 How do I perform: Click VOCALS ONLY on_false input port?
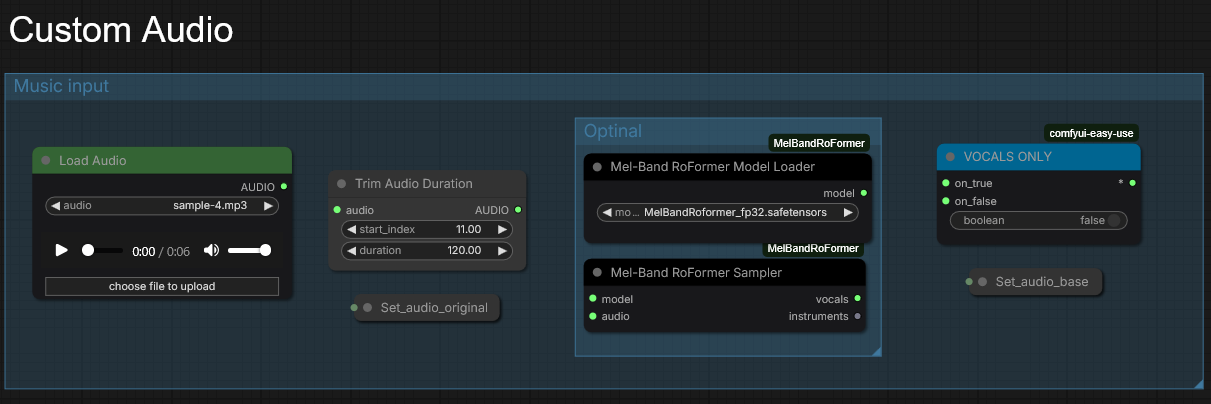coord(945,201)
